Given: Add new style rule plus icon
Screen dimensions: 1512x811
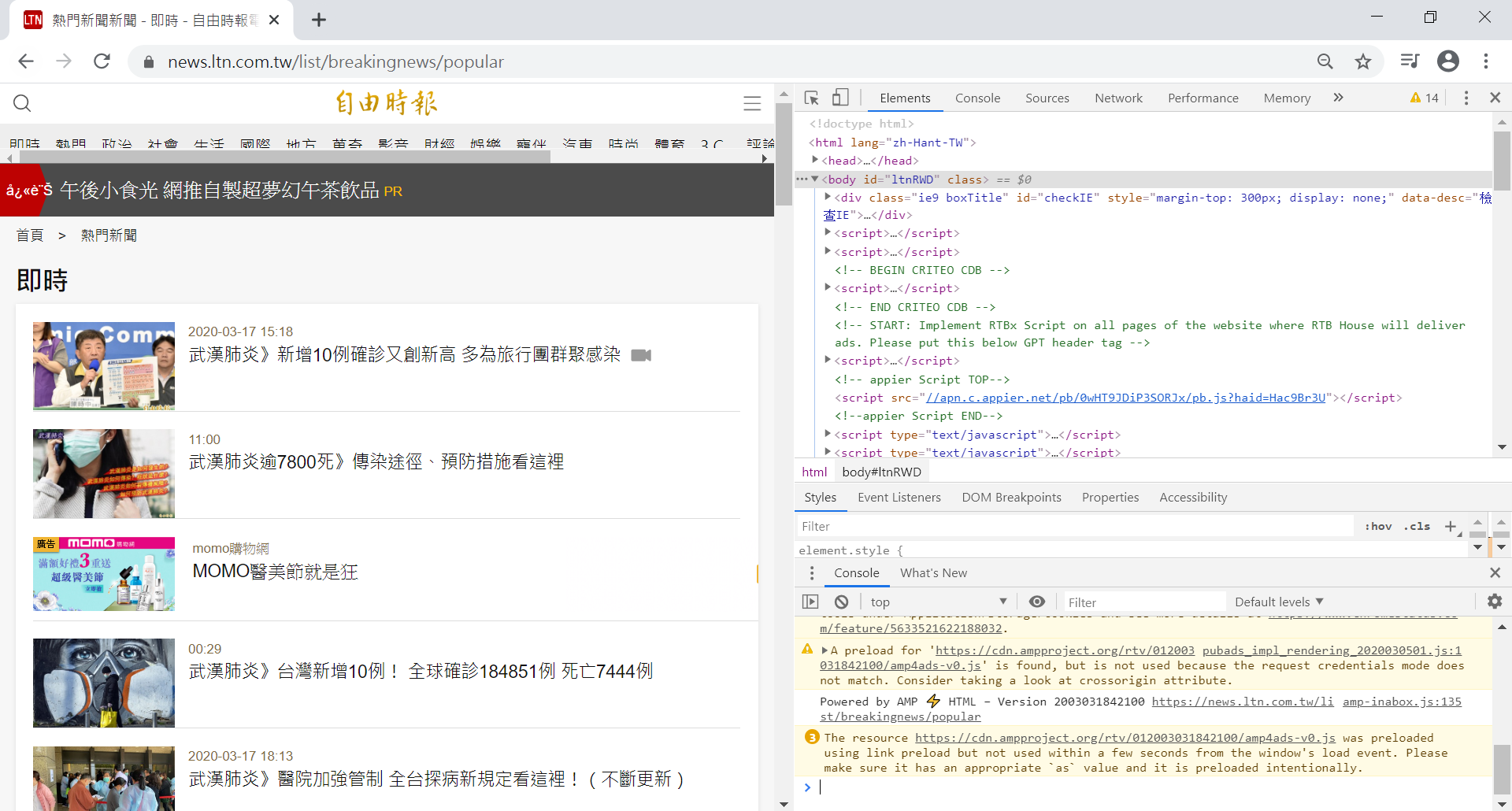Looking at the screenshot, I should [1450, 526].
